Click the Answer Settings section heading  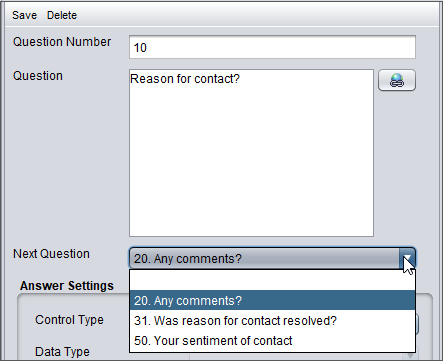click(x=67, y=286)
